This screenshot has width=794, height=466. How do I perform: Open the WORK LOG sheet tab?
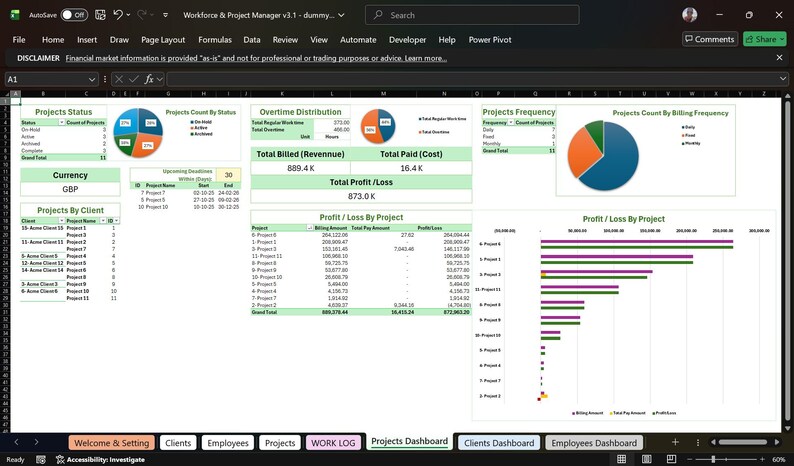coord(333,443)
